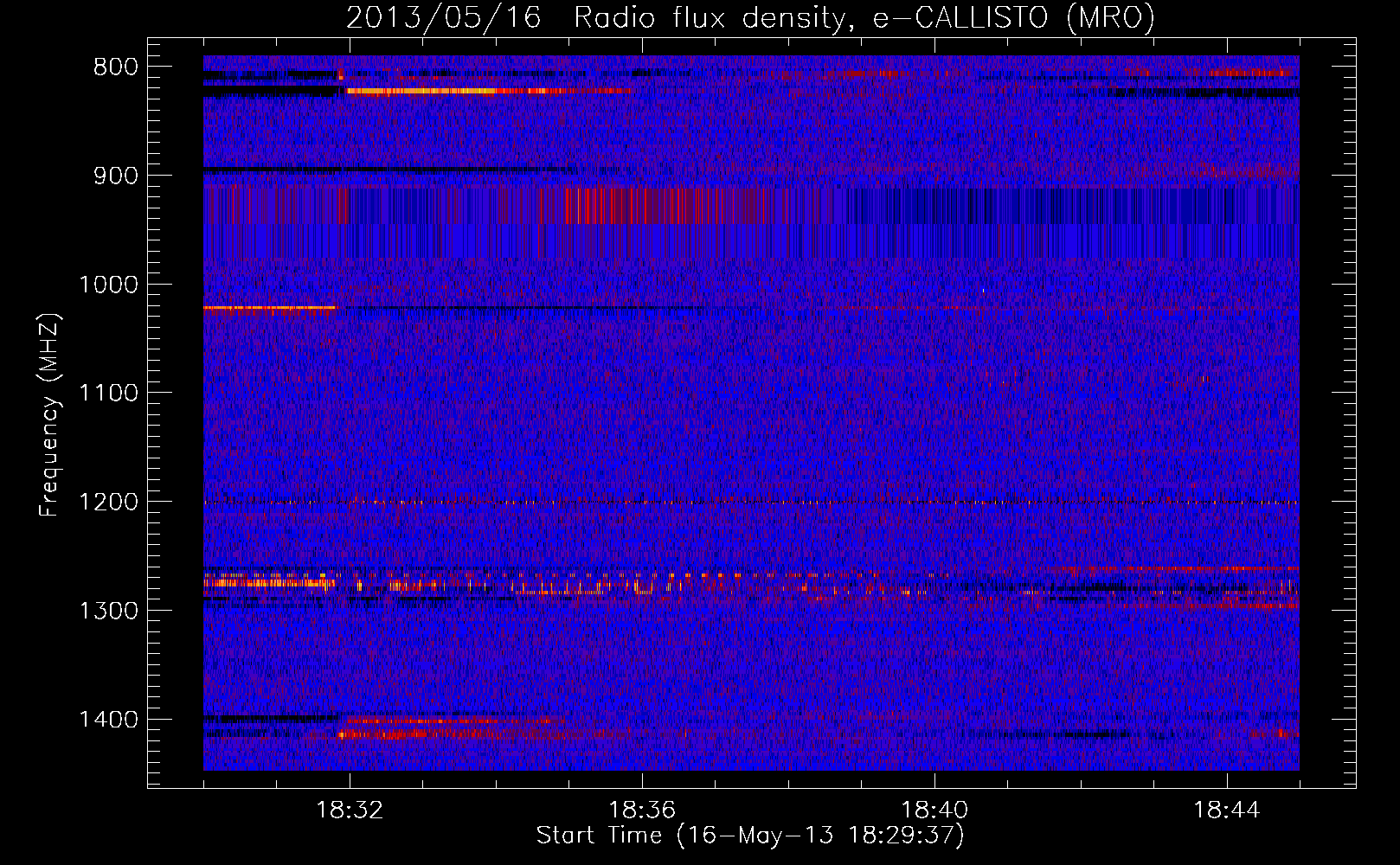
Task: Click the 1100 frequency tick label
Action: (x=108, y=394)
